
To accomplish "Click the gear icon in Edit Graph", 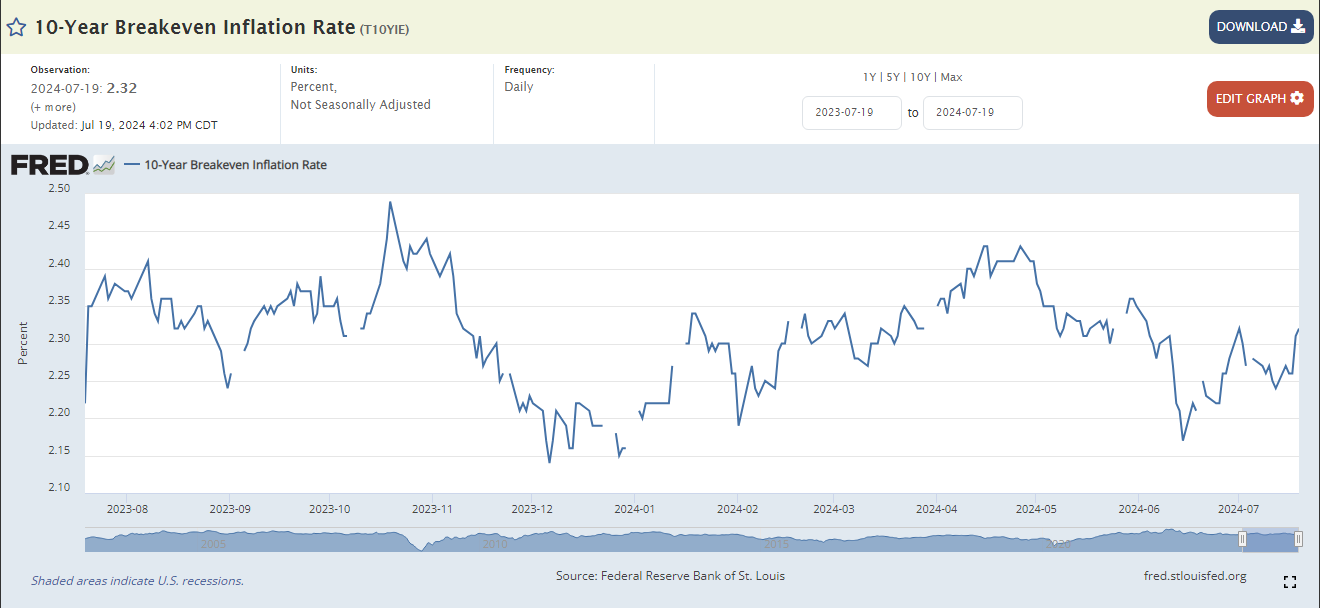I will tap(1297, 98).
